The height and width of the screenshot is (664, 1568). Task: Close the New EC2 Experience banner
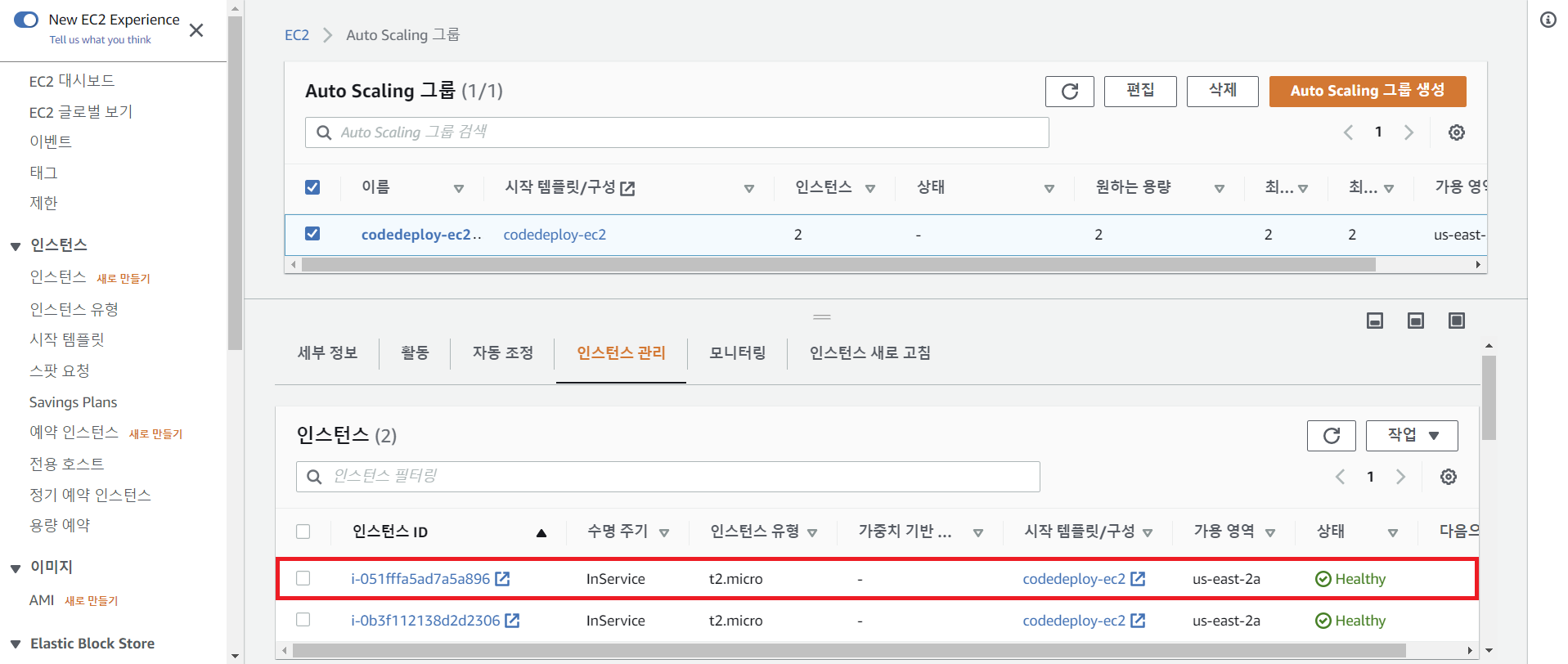pos(196,30)
